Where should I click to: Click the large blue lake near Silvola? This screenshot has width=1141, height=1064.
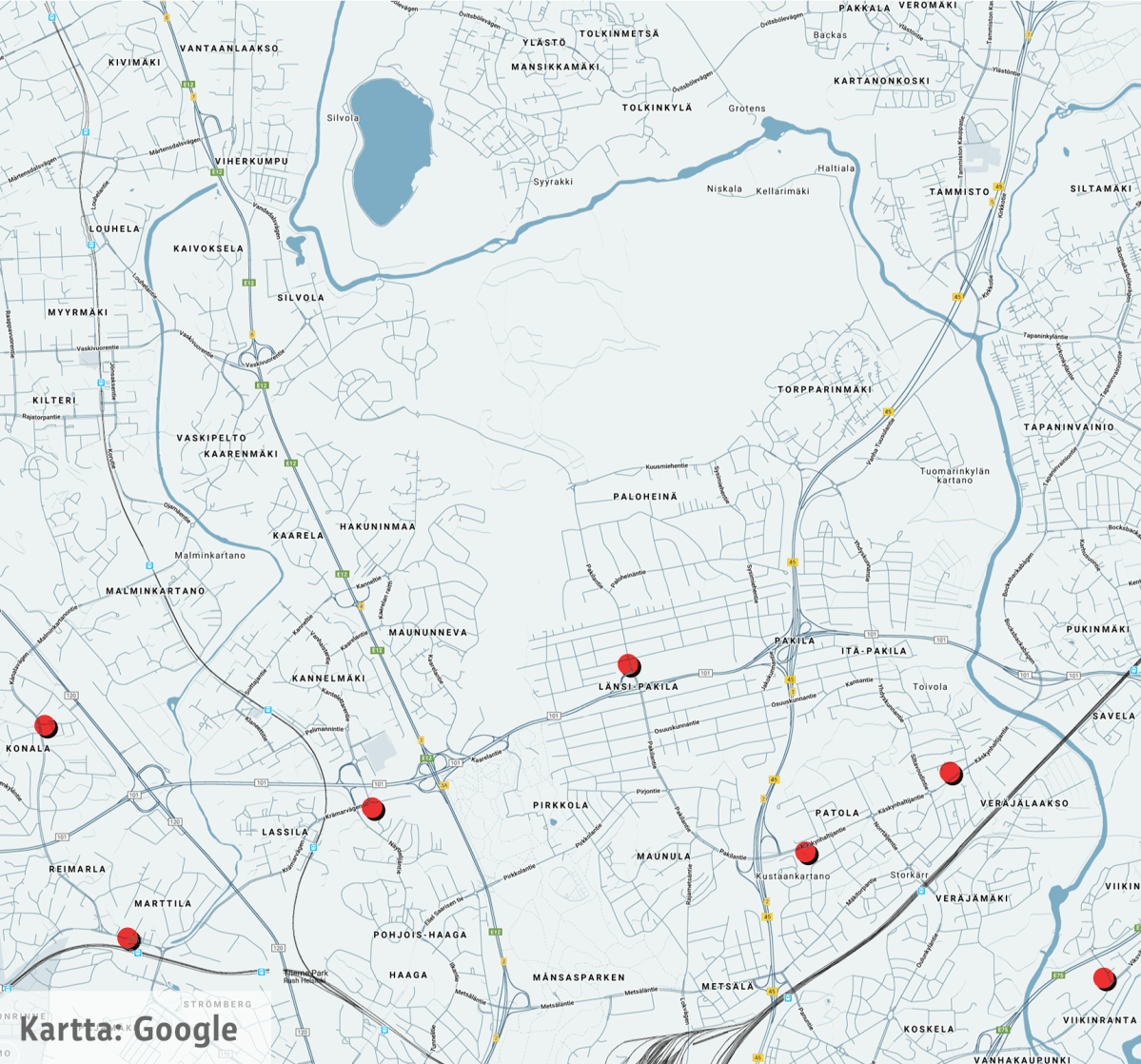390,150
